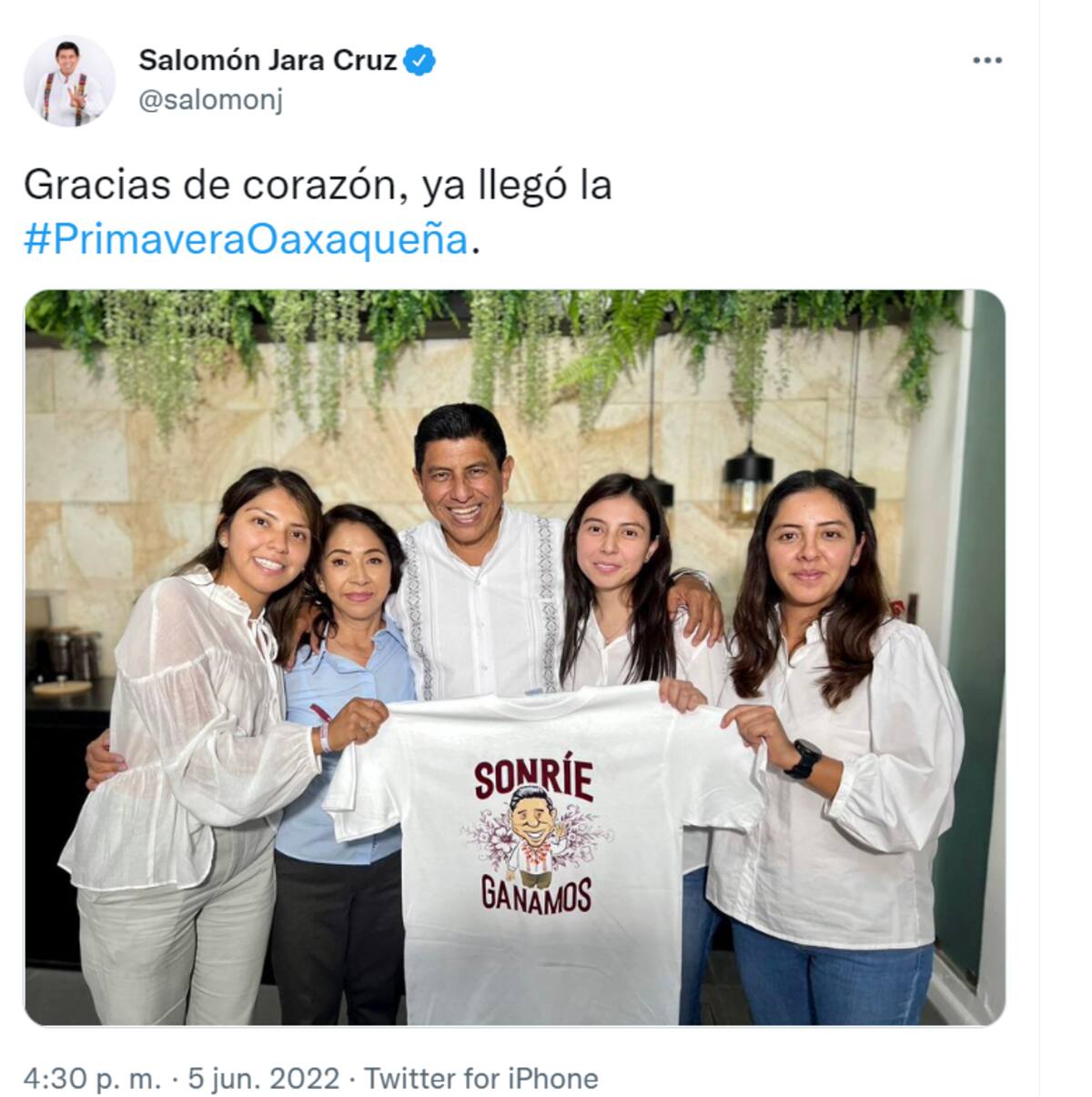Visit the @salomonj handle link
This screenshot has width=1092, height=1097.
pos(210,100)
